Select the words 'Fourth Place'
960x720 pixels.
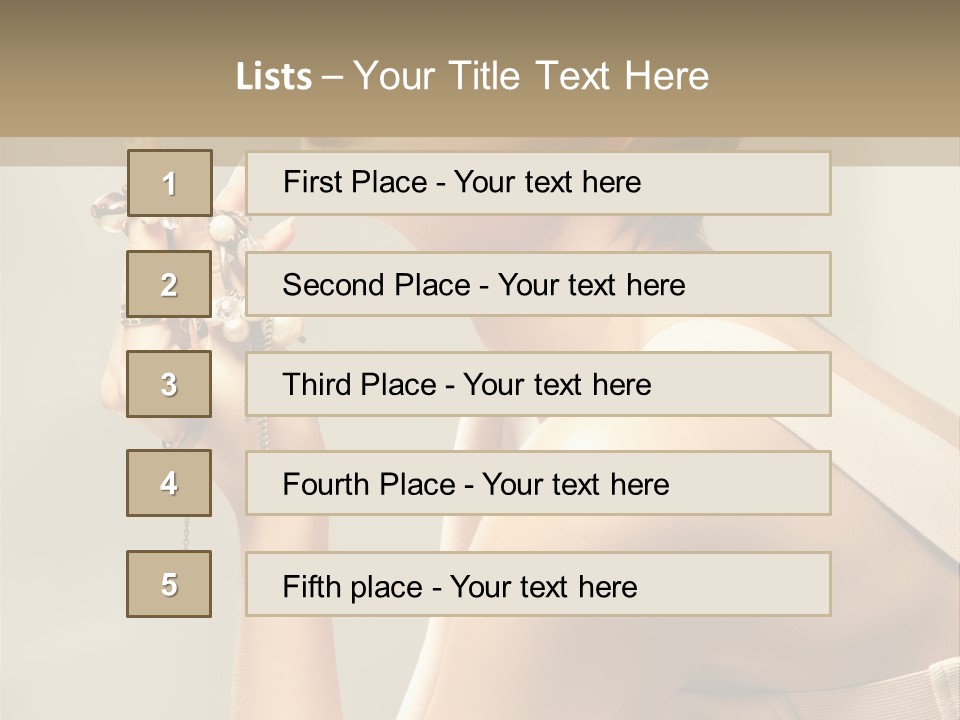369,484
